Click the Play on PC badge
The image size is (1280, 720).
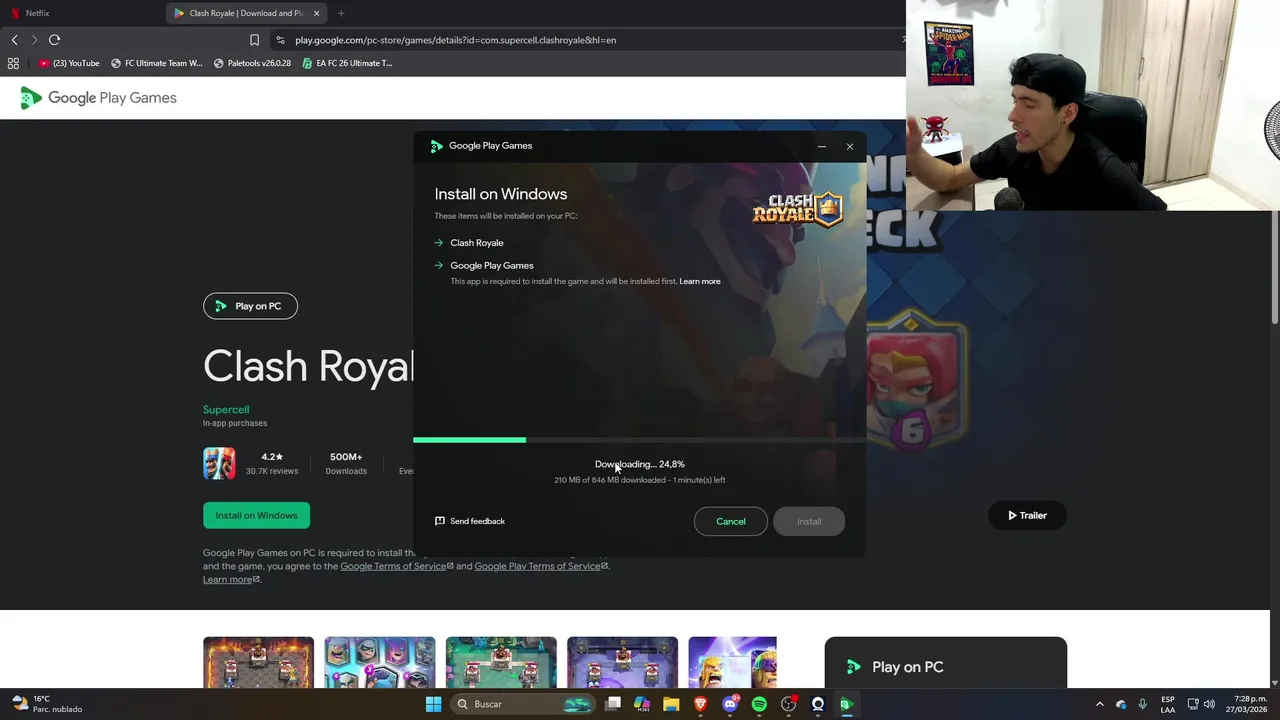click(250, 306)
